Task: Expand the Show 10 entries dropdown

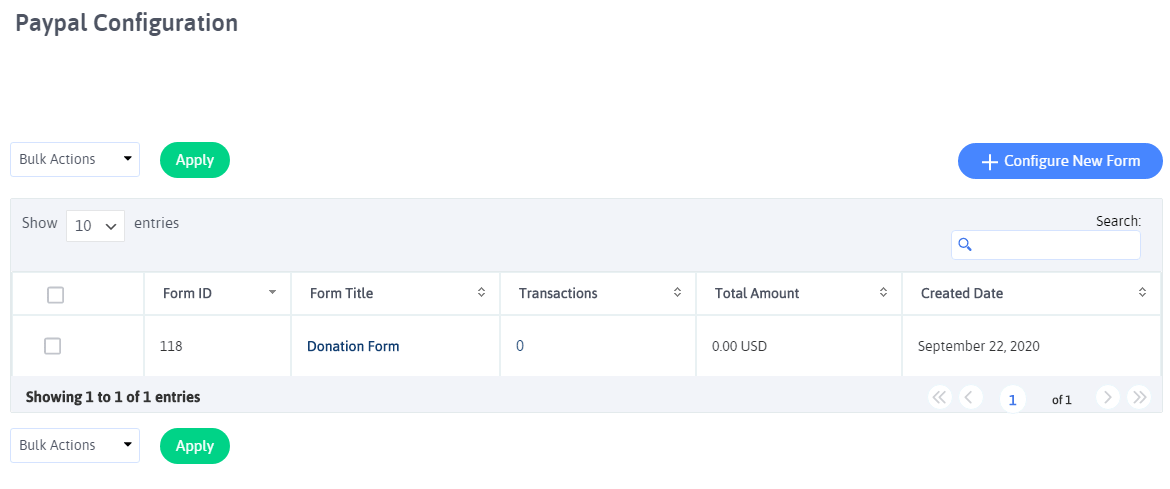Action: 96,225
